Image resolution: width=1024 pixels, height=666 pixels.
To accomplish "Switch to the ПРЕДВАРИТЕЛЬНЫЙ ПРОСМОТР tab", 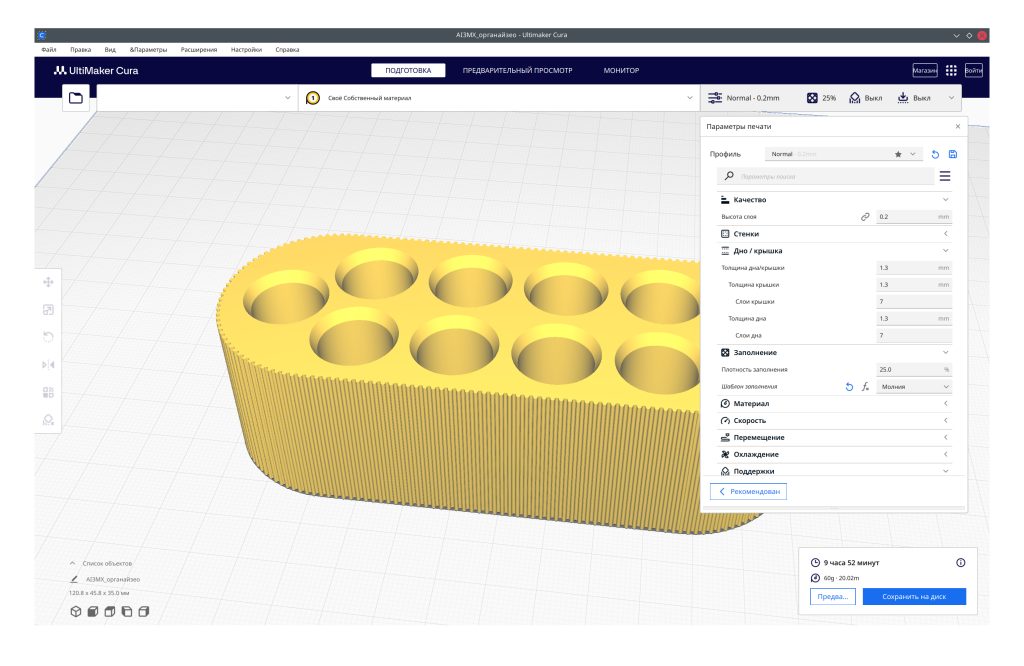I will coord(517,71).
